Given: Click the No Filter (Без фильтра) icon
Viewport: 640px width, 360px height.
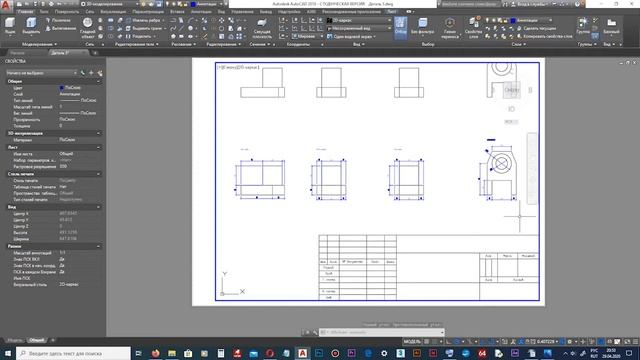Looking at the screenshot, I should pyautogui.click(x=422, y=26).
